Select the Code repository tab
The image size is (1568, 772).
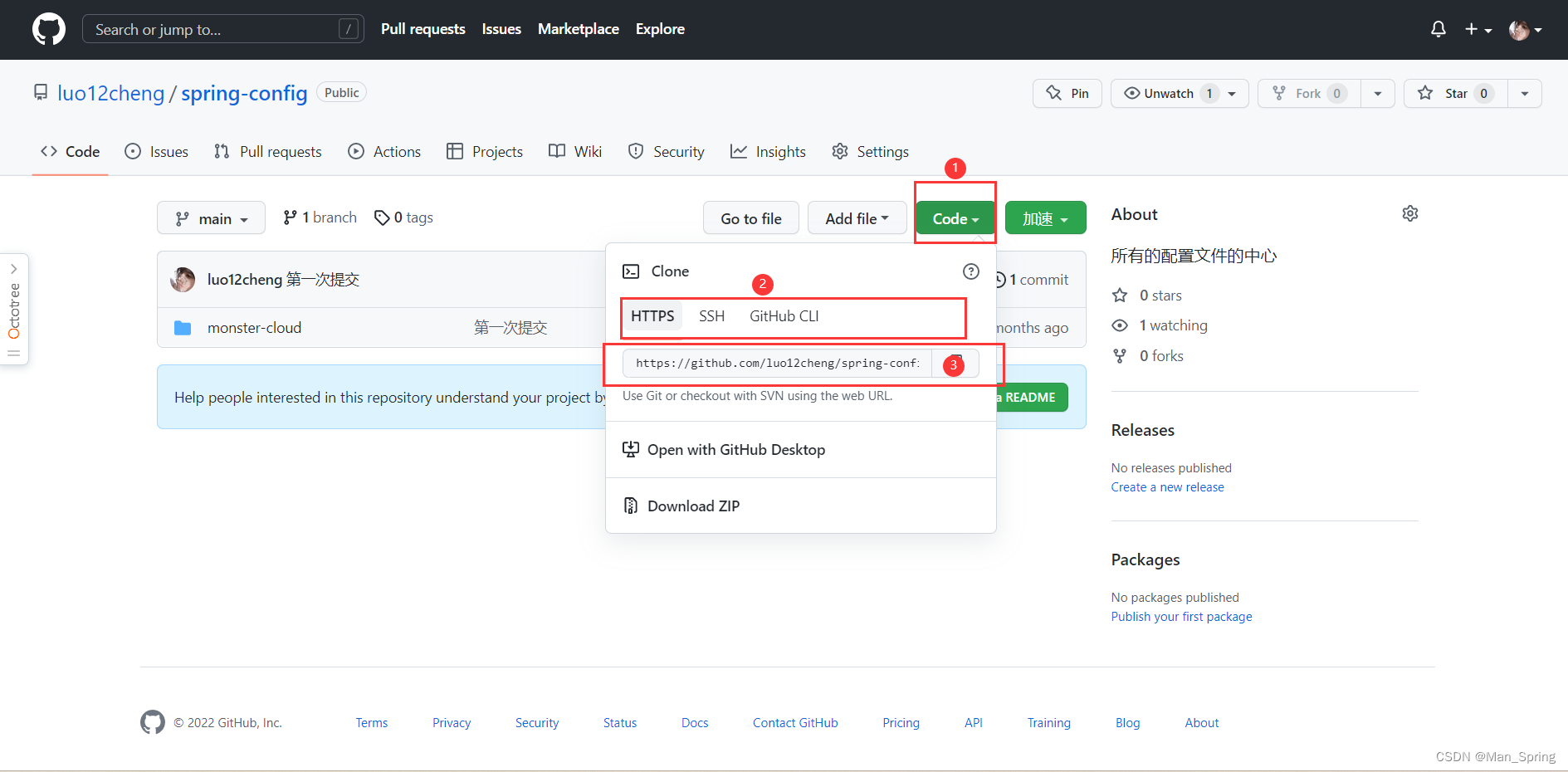coord(71,151)
